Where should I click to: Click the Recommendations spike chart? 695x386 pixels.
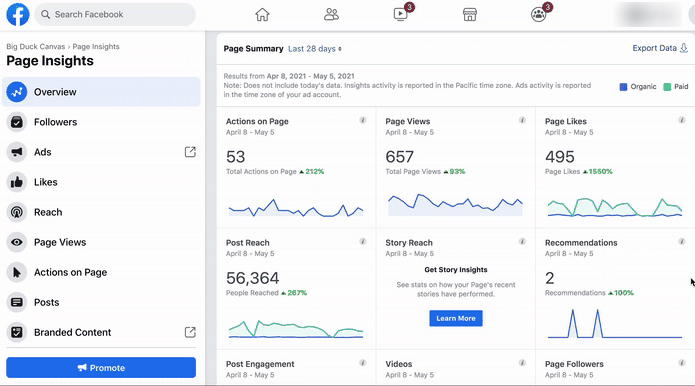coord(615,324)
